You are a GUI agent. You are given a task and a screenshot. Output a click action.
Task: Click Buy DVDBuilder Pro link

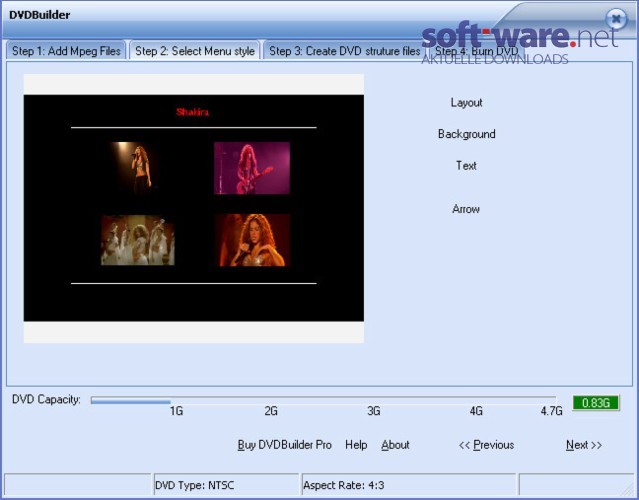coord(284,445)
